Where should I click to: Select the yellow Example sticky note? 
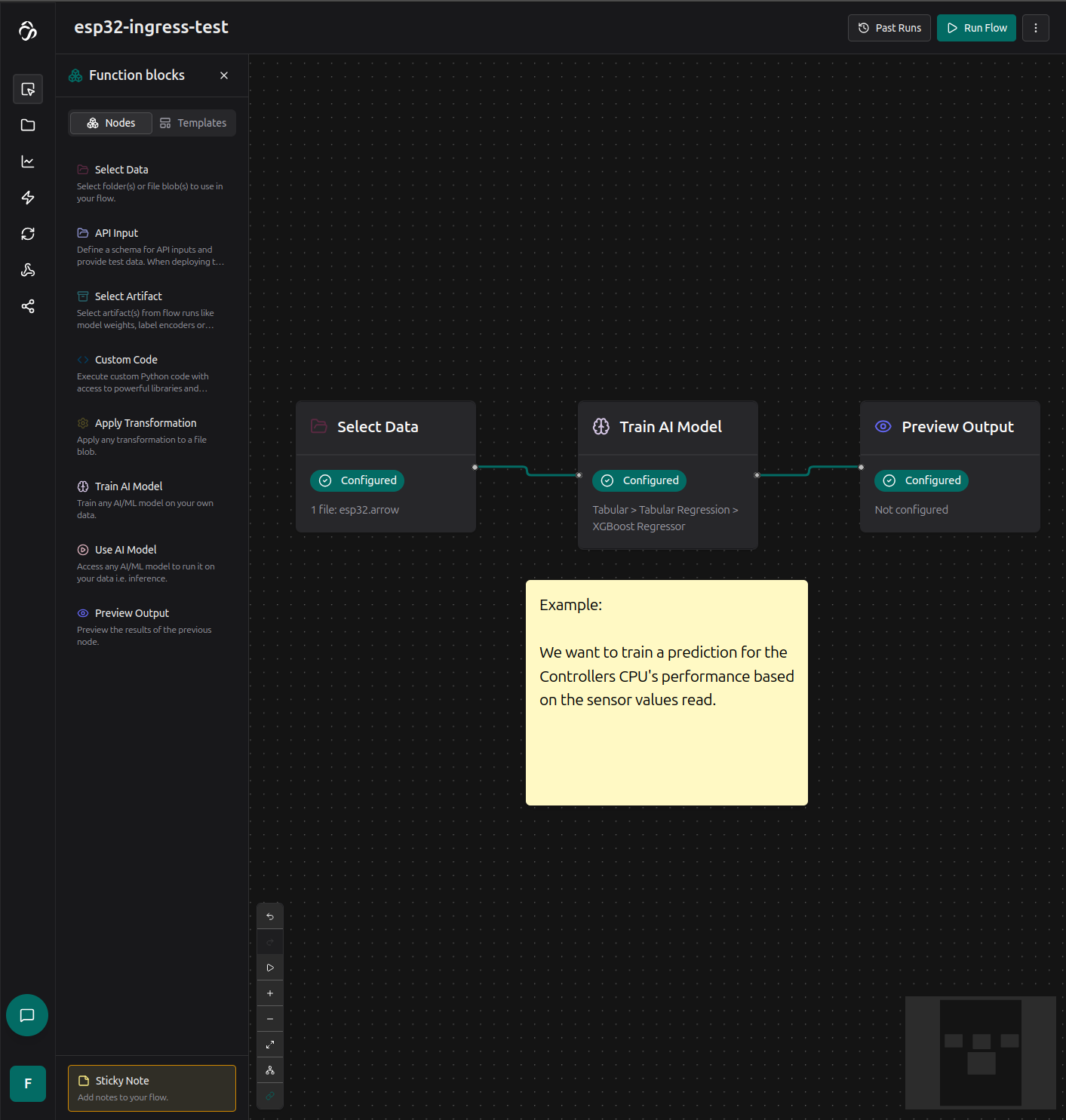click(666, 692)
